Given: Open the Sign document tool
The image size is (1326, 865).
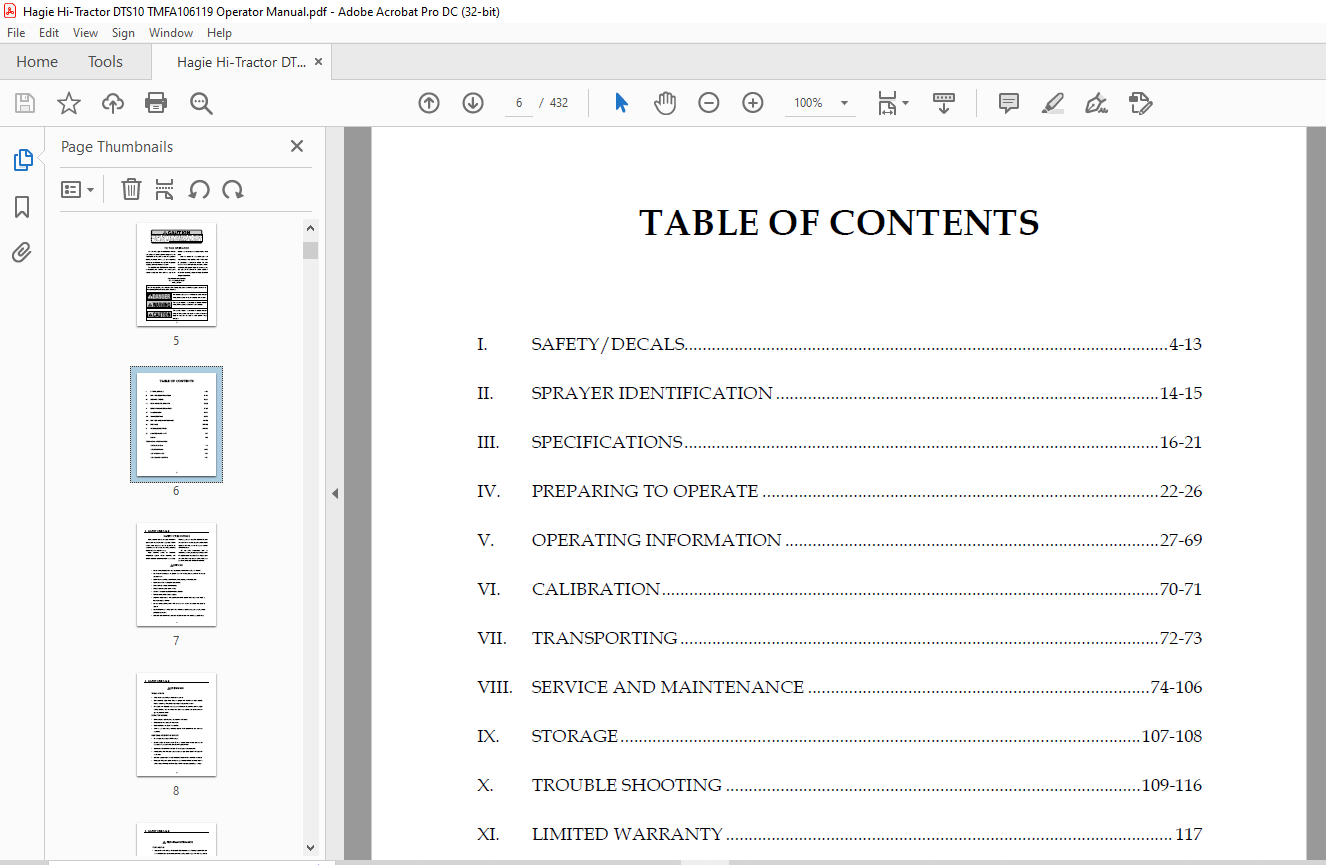Looking at the screenshot, I should (x=1096, y=103).
